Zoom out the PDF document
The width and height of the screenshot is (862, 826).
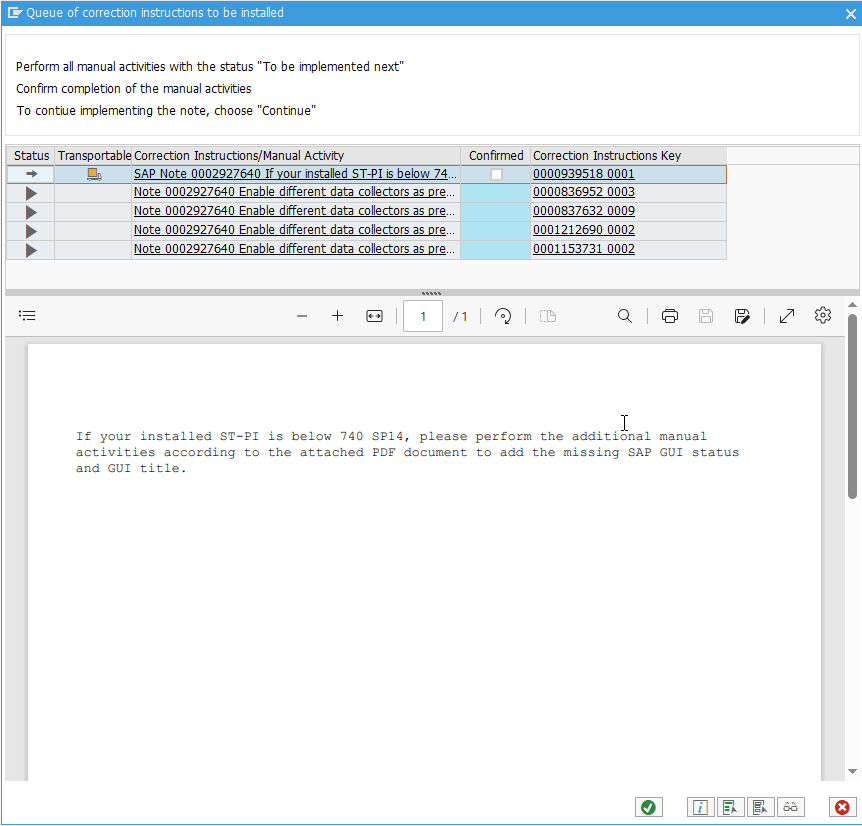(x=302, y=316)
